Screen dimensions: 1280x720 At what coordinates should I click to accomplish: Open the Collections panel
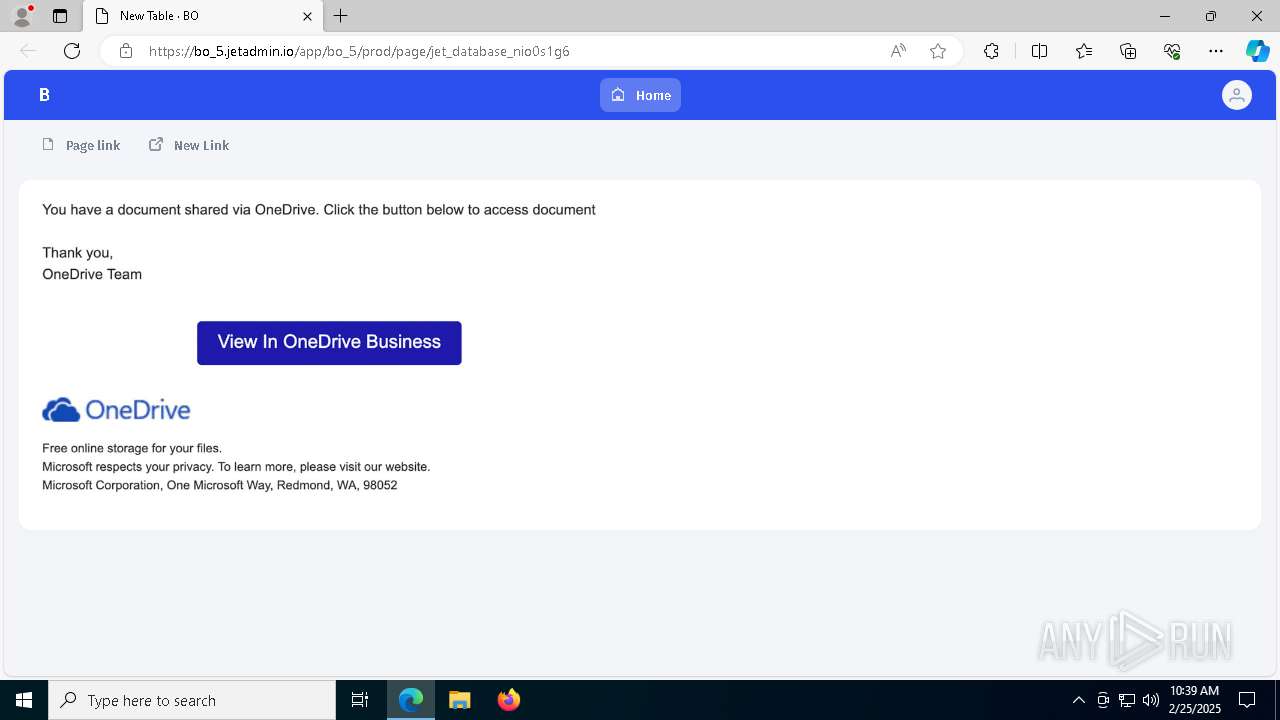tap(1128, 51)
